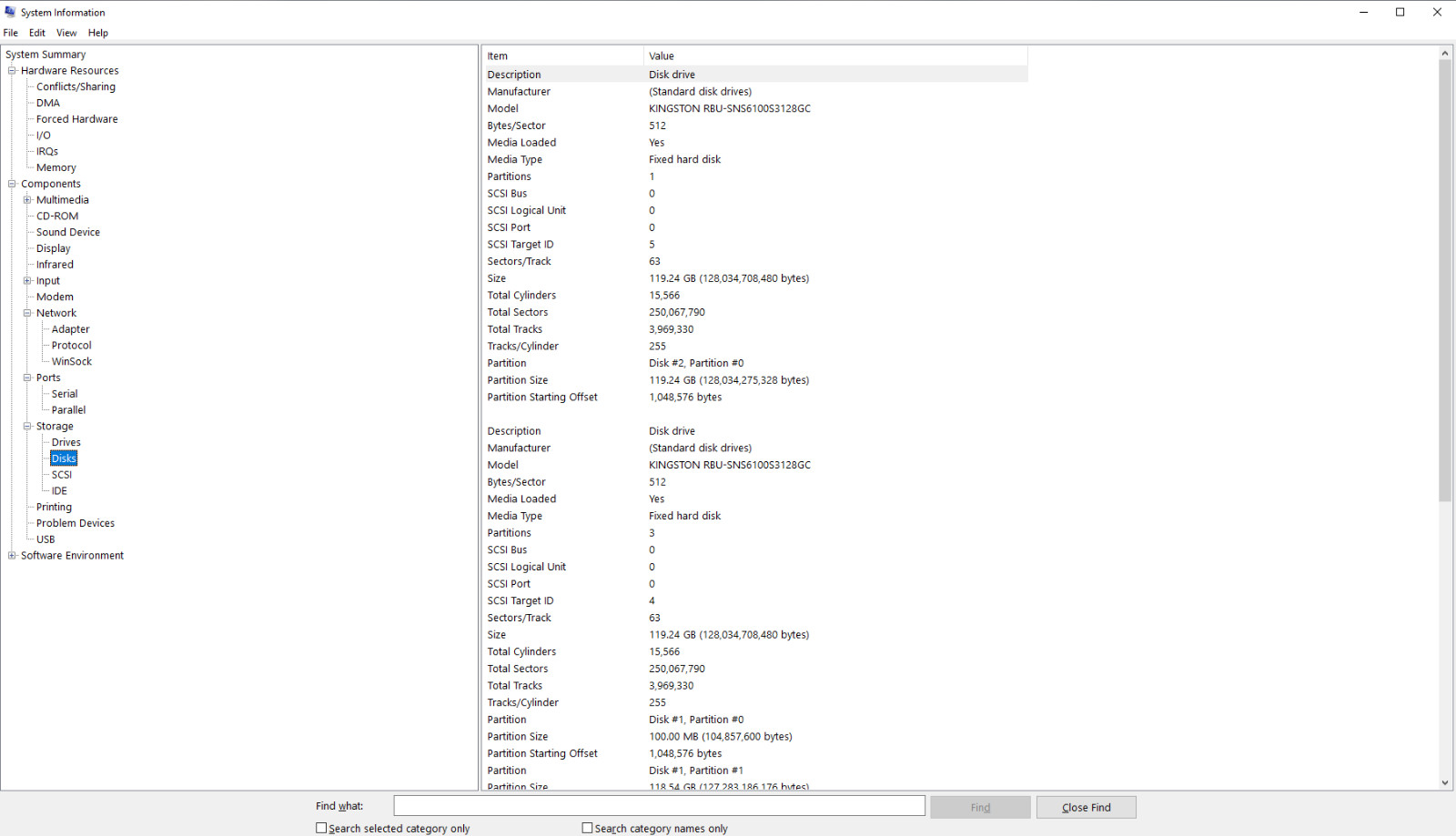Open the Help menu
The height and width of the screenshot is (836, 1456).
pos(98,33)
